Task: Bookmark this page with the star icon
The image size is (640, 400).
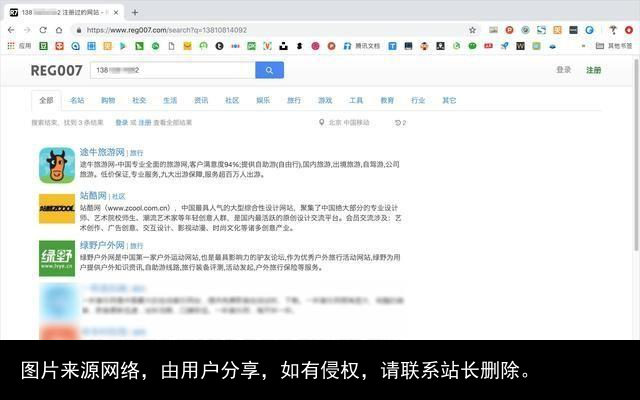Action: [472, 30]
